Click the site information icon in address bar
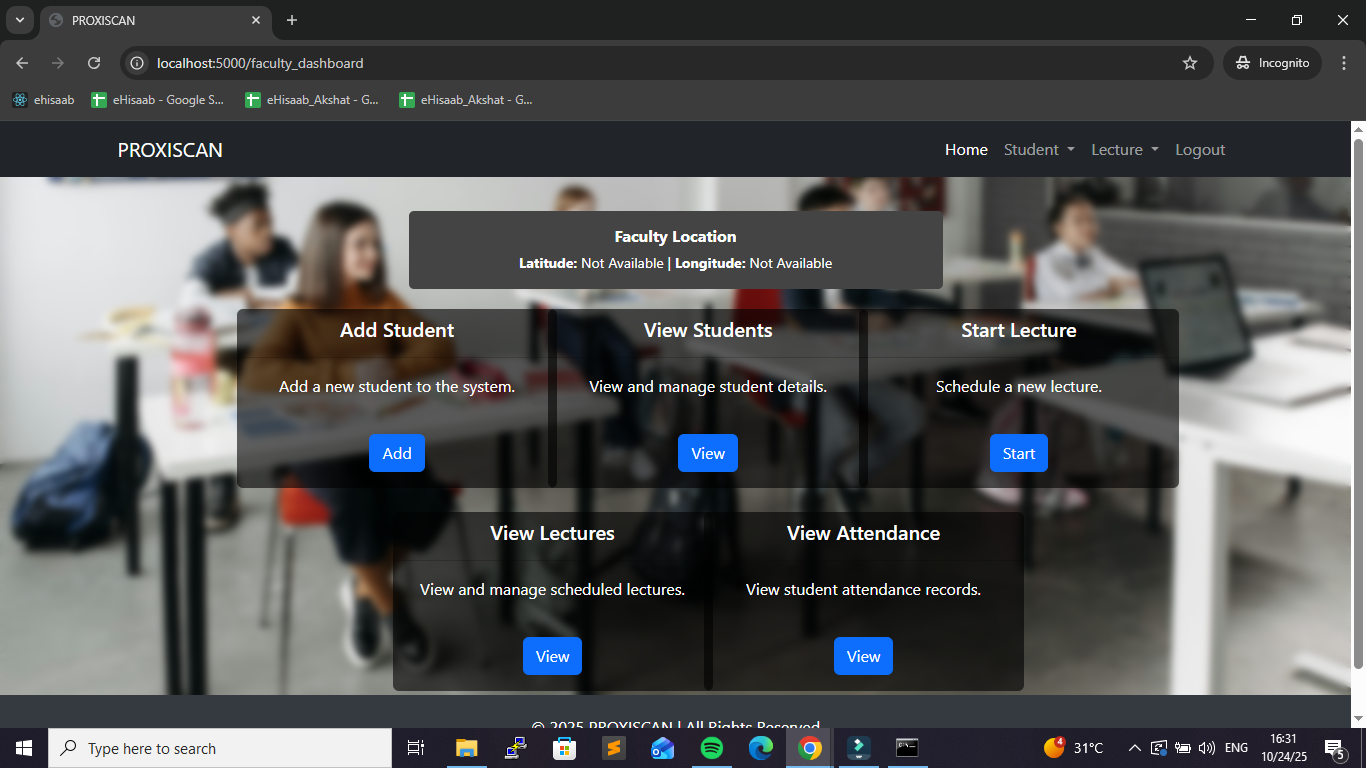Image resolution: width=1366 pixels, height=768 pixels. click(138, 63)
